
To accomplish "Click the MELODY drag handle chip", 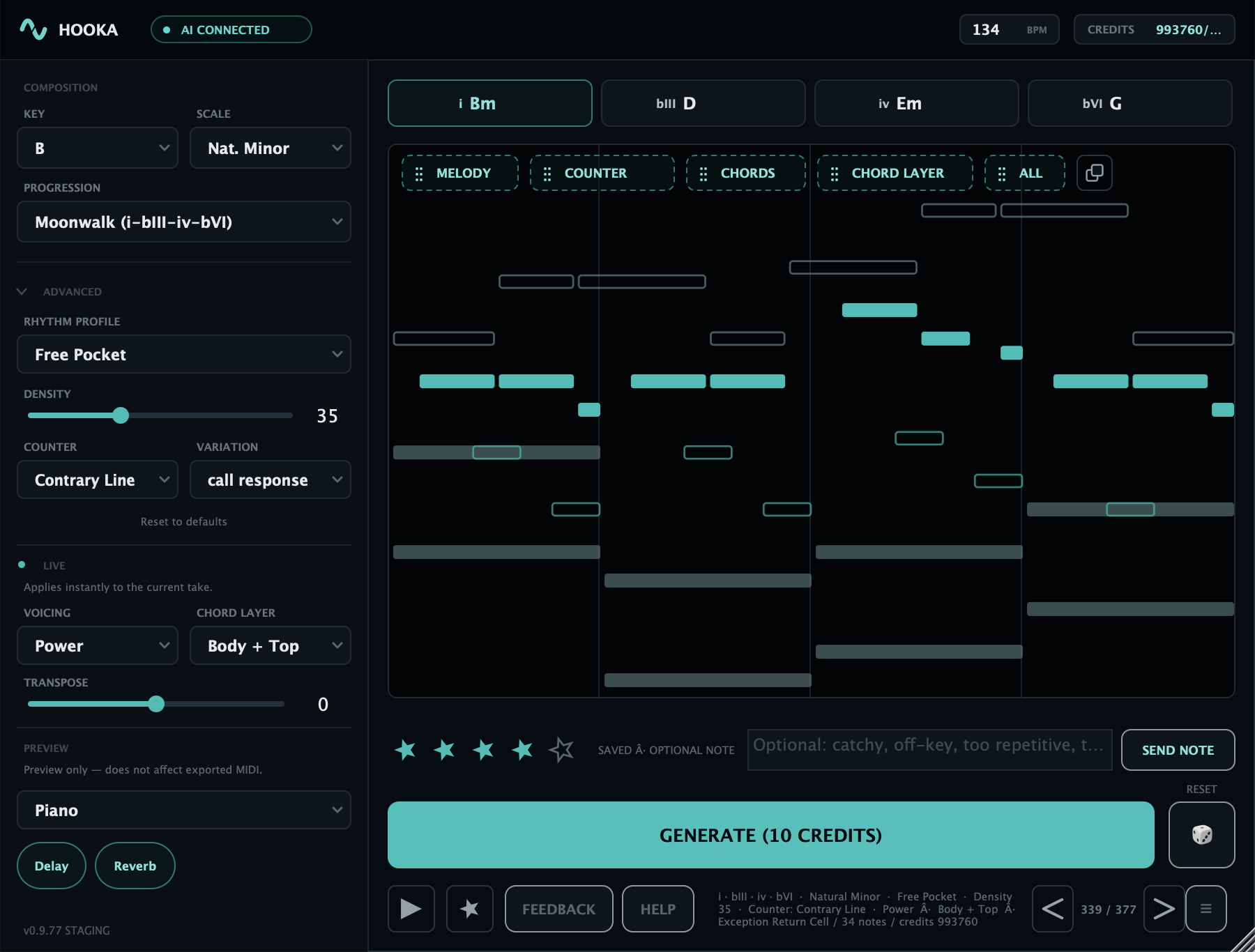I will tap(460, 173).
